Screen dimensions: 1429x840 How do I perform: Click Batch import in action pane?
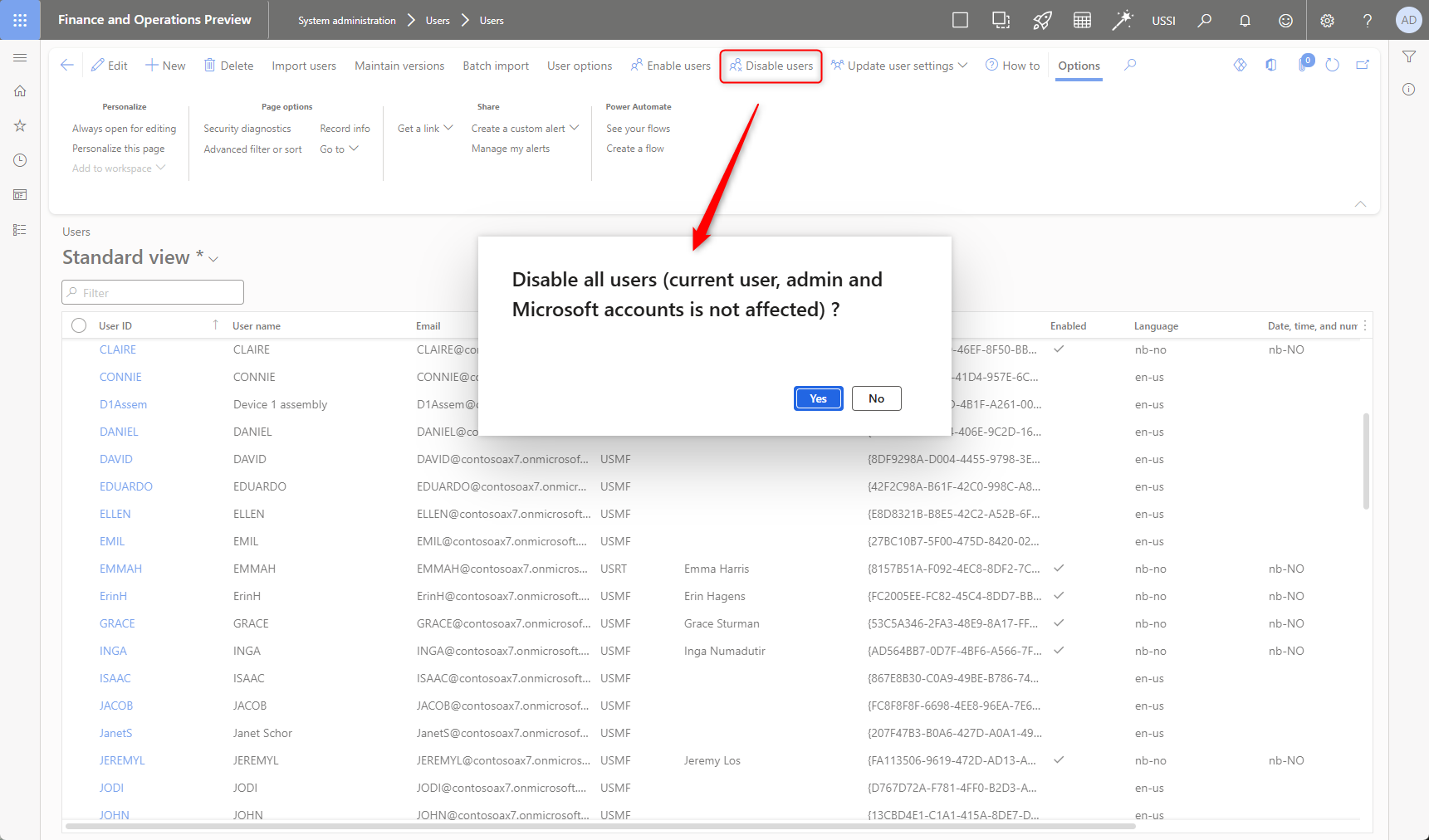[x=496, y=66]
